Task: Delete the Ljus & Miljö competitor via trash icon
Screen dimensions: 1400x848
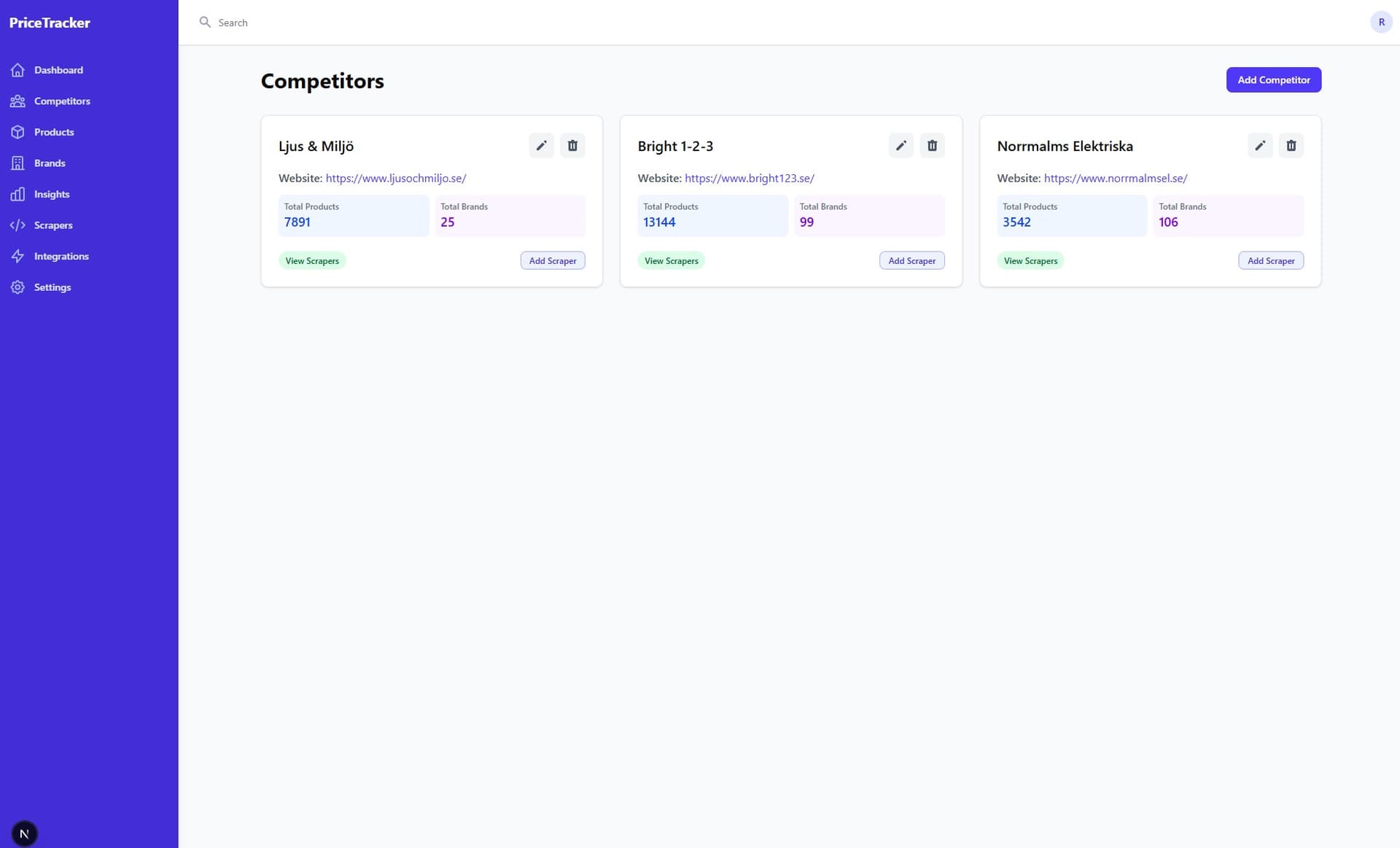Action: click(x=572, y=146)
